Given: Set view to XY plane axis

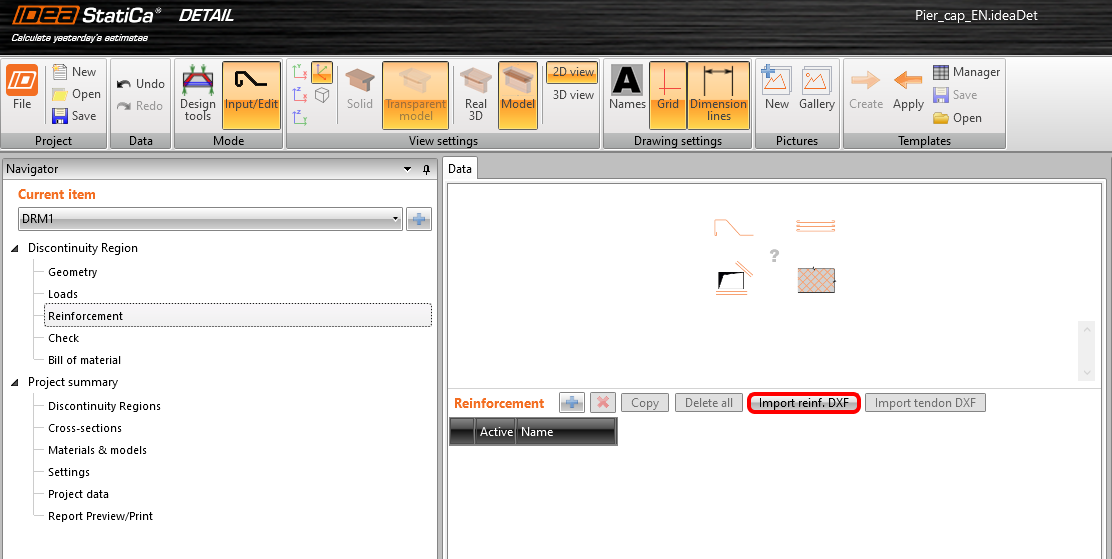Looking at the screenshot, I should point(300,71).
